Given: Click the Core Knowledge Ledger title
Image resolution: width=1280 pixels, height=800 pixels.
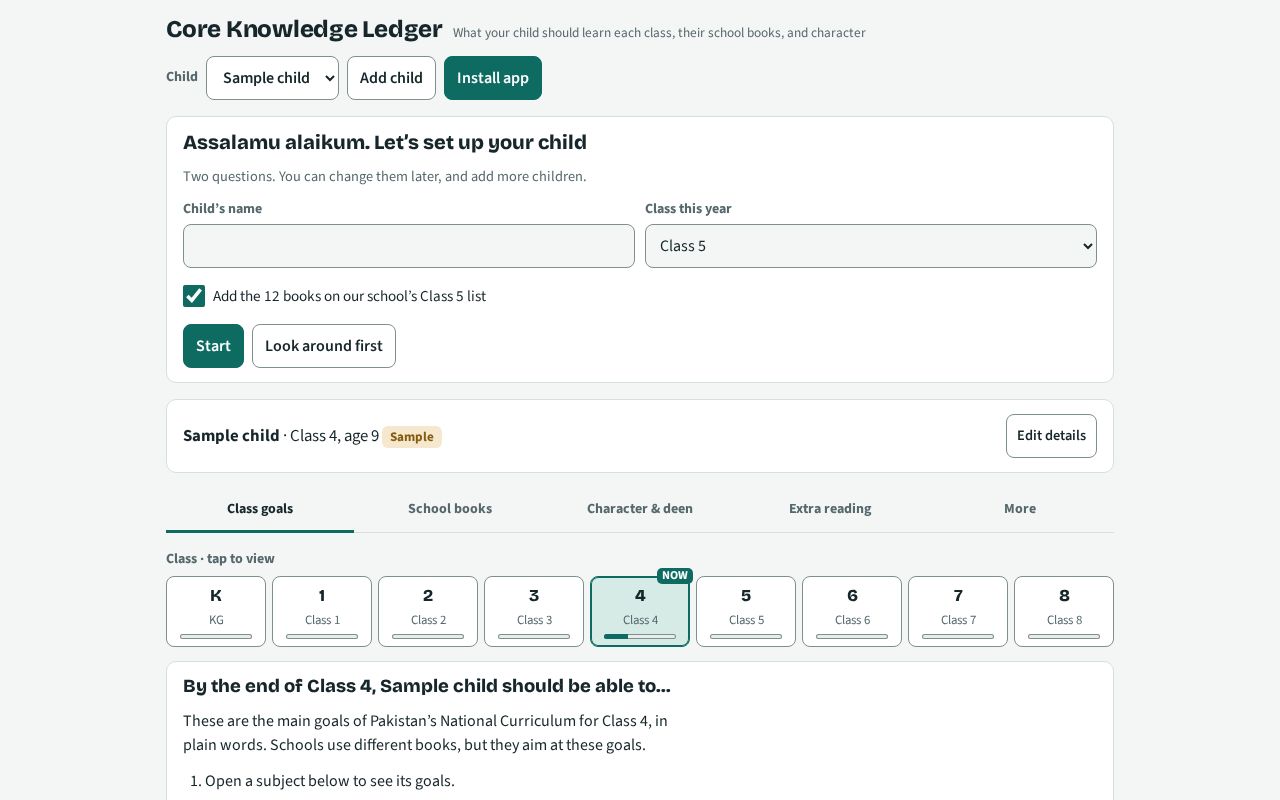Looking at the screenshot, I should pos(304,29).
